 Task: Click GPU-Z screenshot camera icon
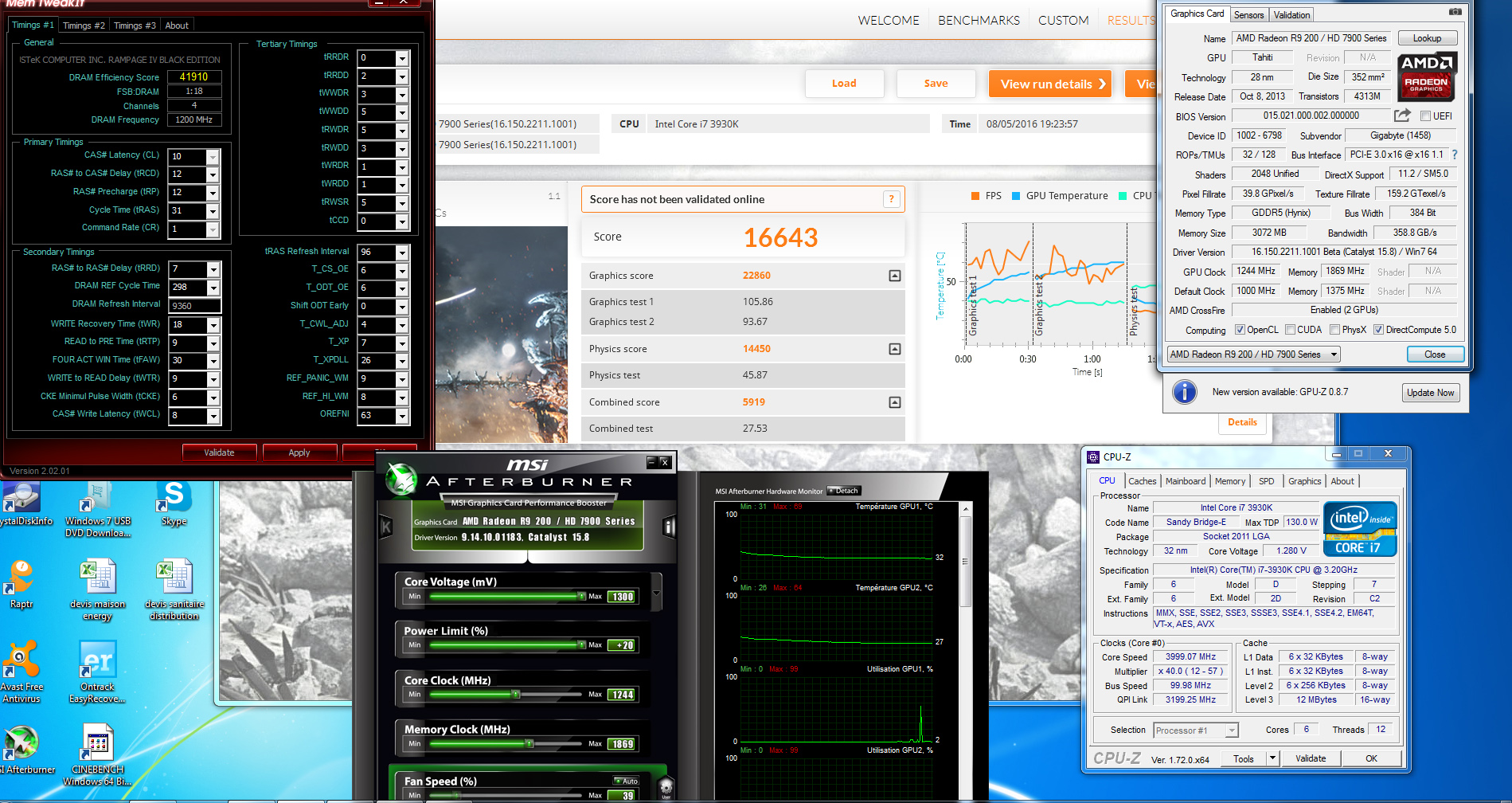tap(1455, 12)
